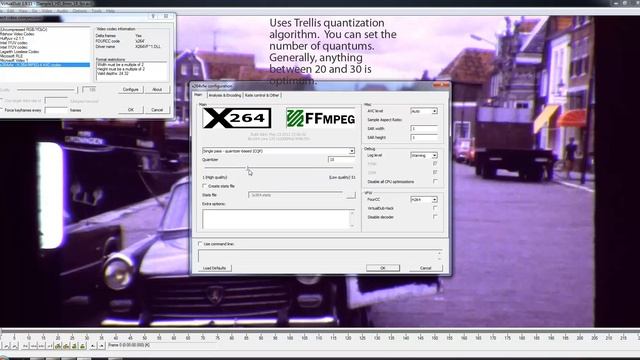Select Uncompressed RGB/YCbCr in codec list
This screenshot has height=360, width=640.
click(x=24, y=29)
